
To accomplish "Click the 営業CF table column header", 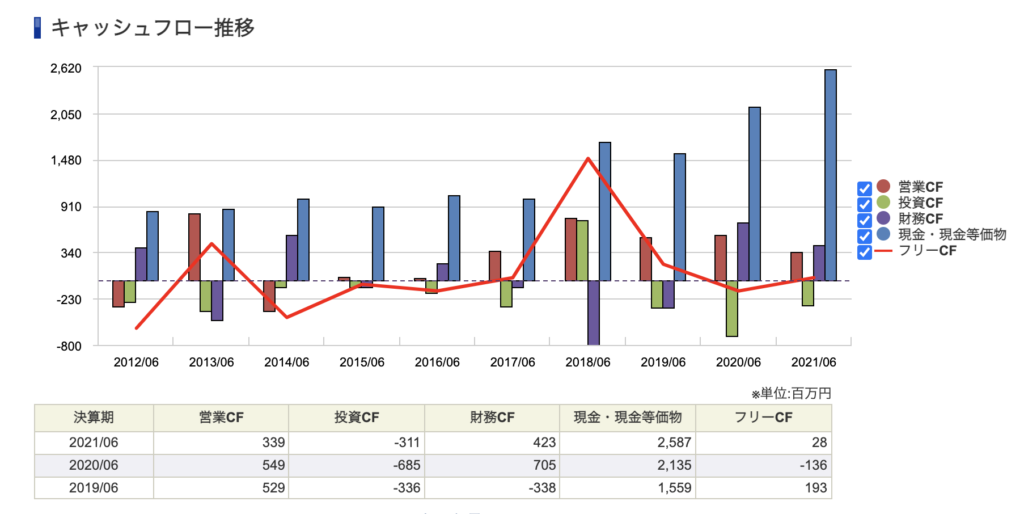I will tap(221, 417).
